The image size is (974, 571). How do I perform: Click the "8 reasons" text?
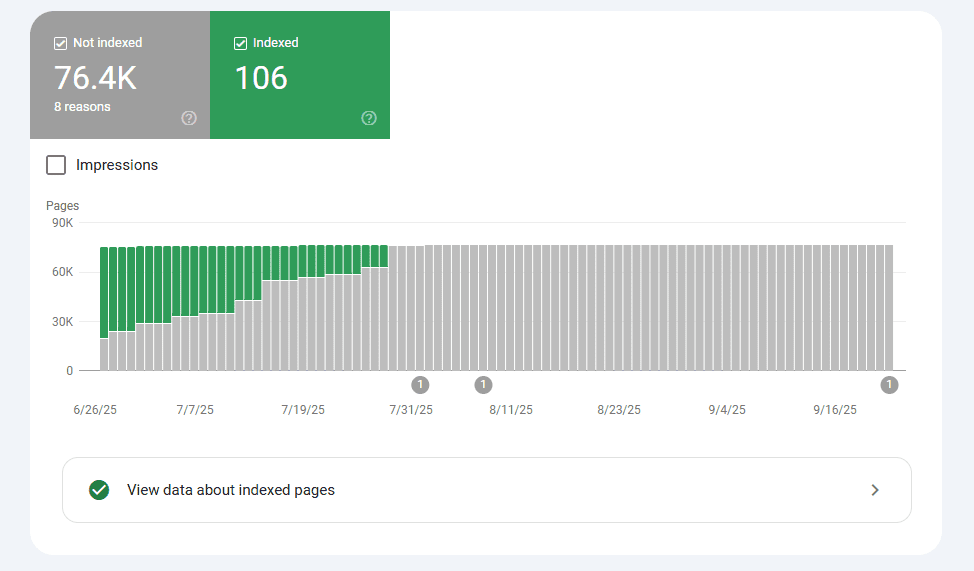pos(82,106)
